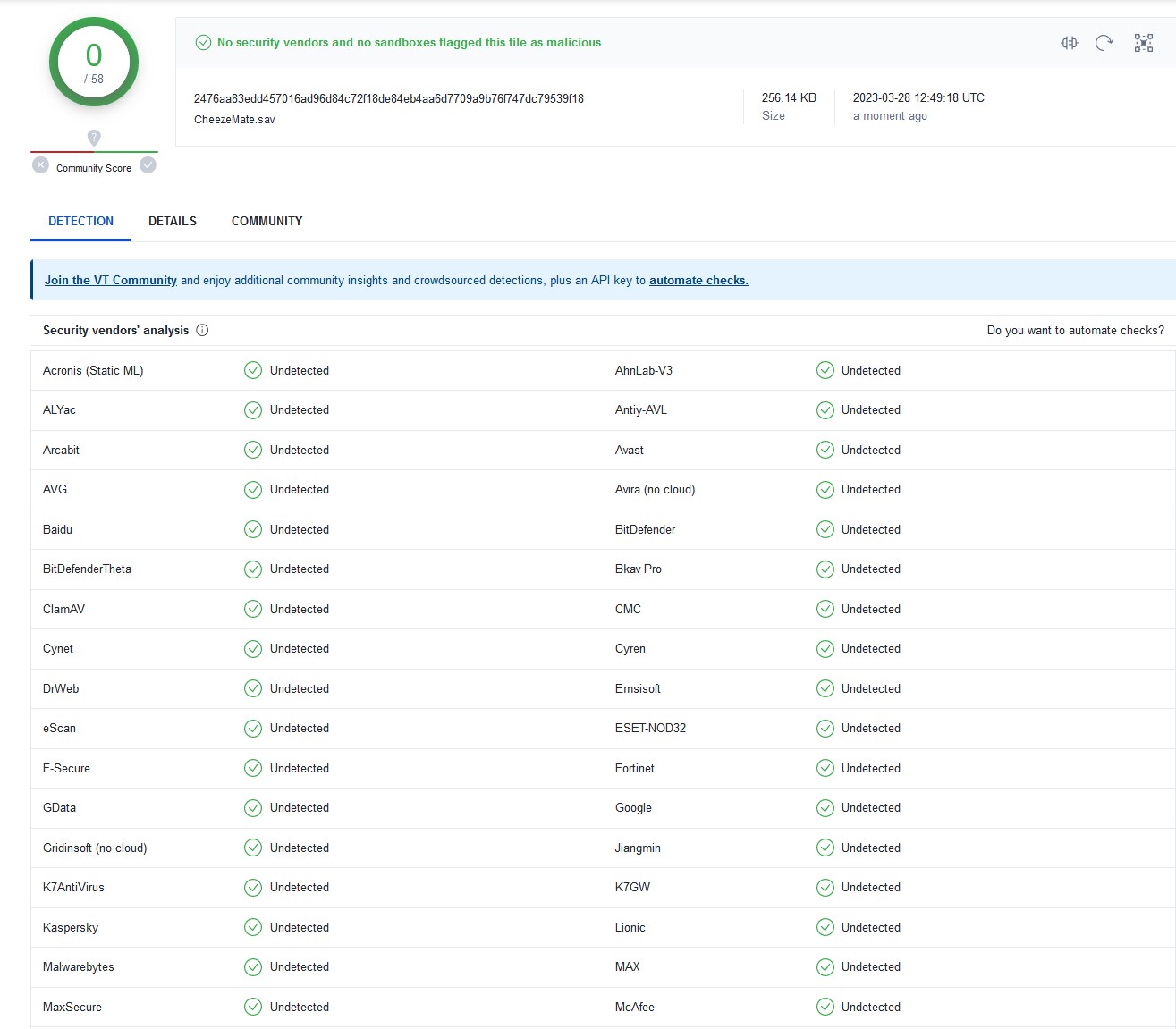1176x1029 pixels.
Task: Click the AVG vendor name
Action: tap(55, 490)
